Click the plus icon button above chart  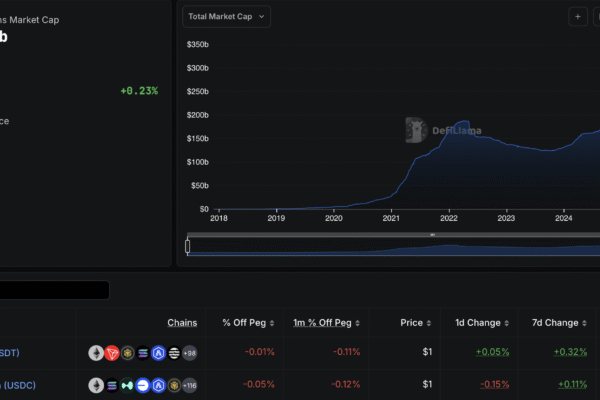coord(578,16)
